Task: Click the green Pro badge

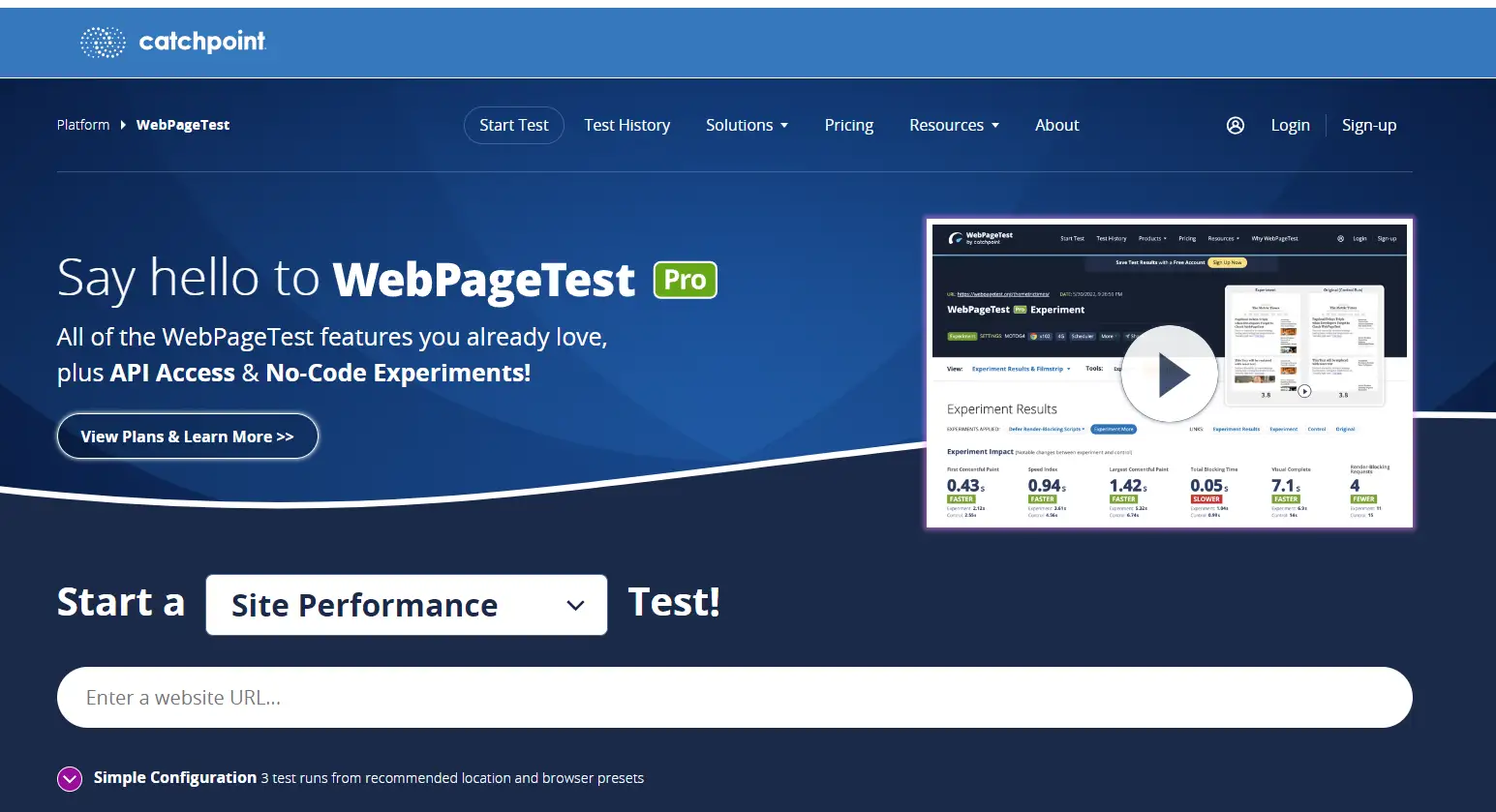Action: click(685, 280)
